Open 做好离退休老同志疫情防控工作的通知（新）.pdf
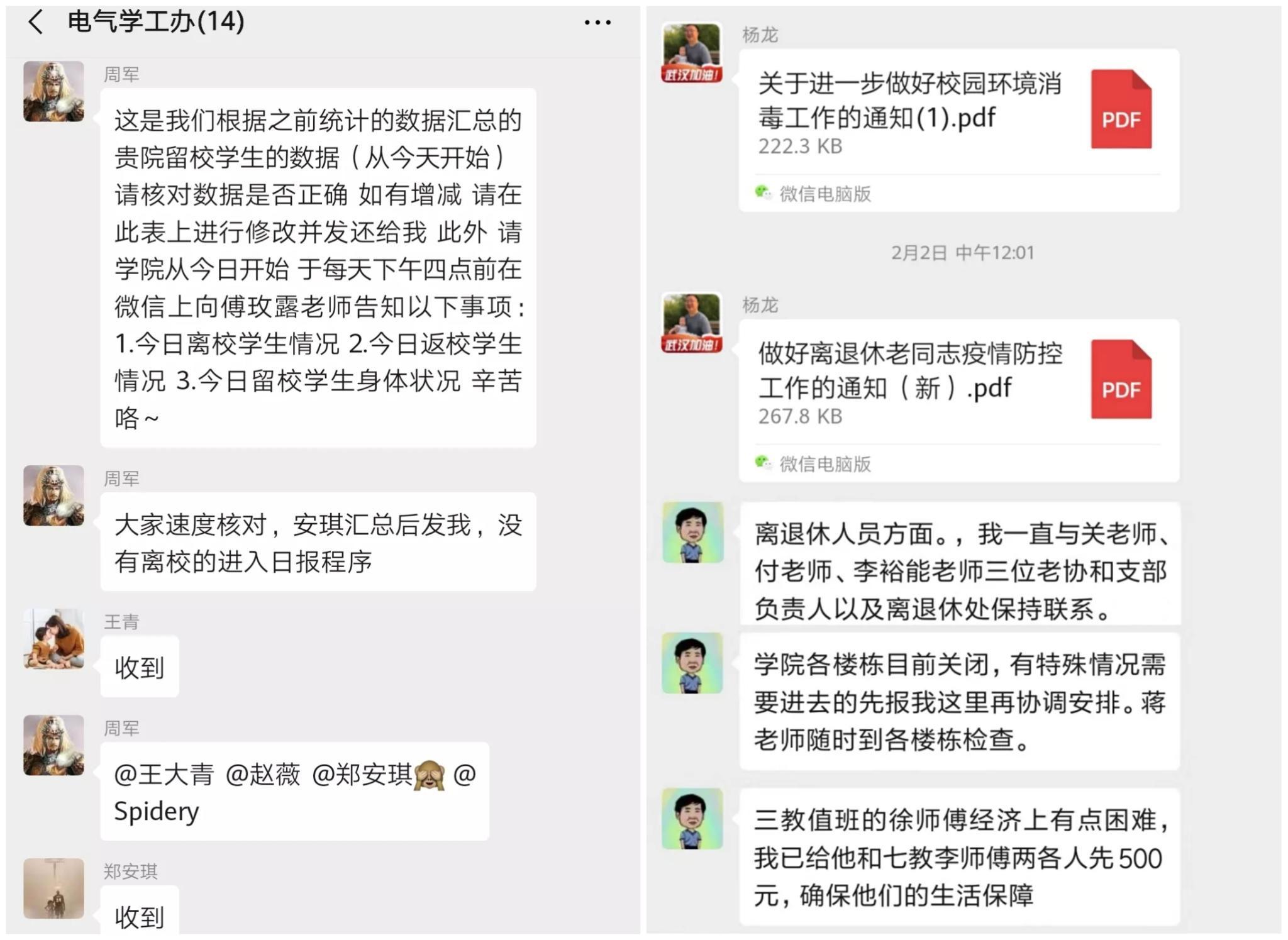1288x940 pixels. 959,401
